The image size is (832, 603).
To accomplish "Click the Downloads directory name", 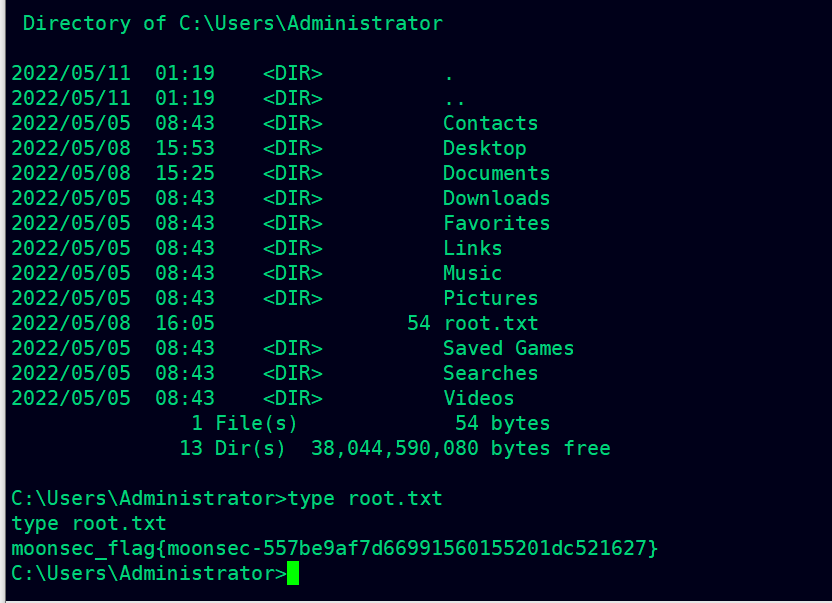I will click(497, 199).
